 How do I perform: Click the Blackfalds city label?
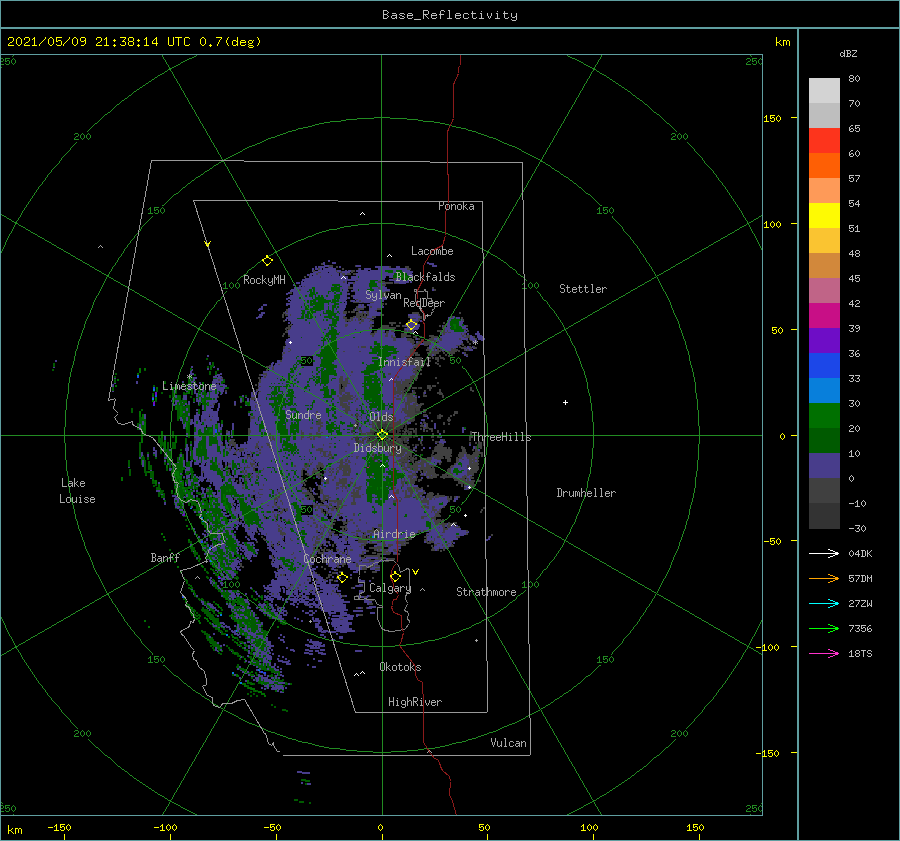click(425, 277)
